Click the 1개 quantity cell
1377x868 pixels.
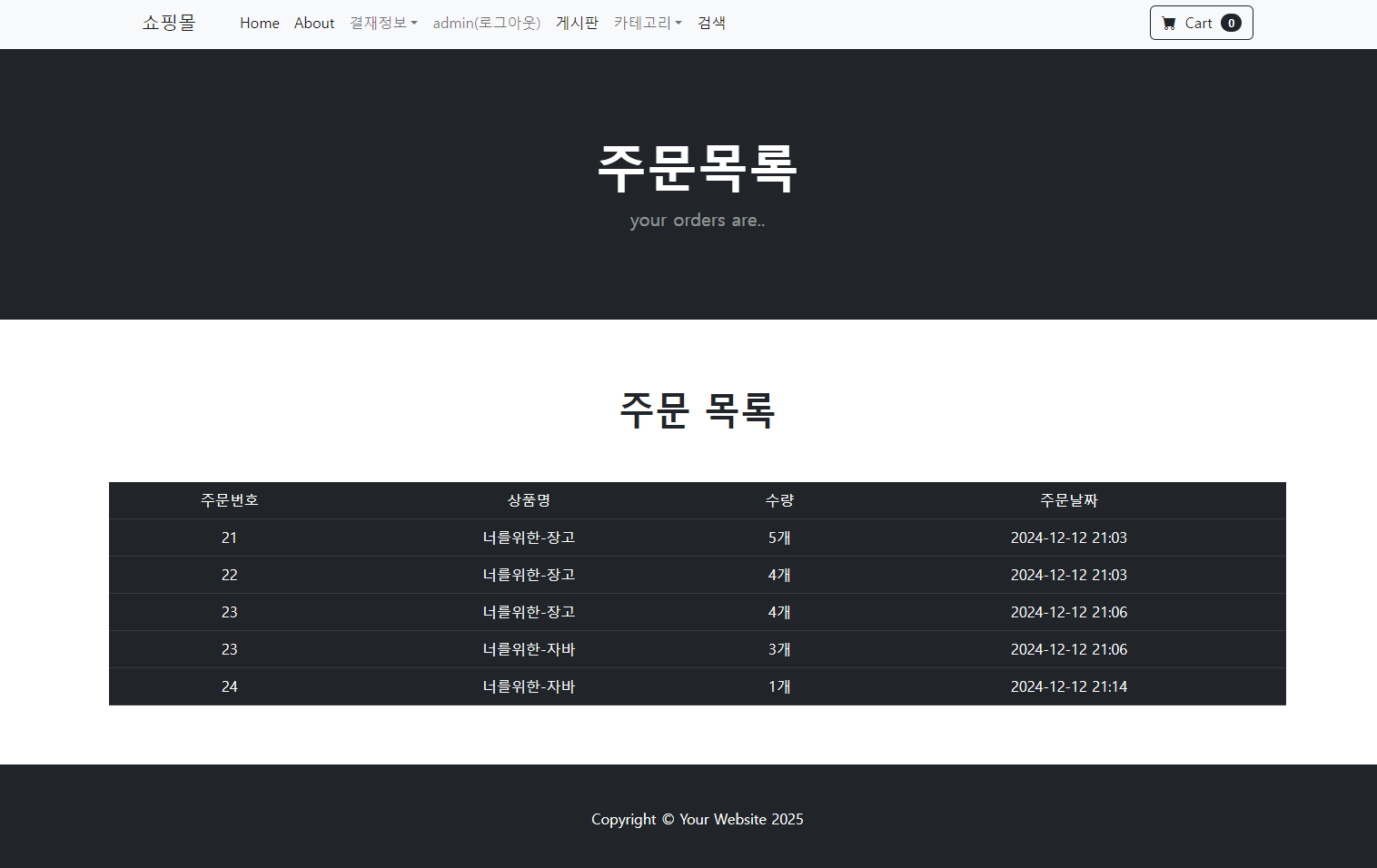point(779,686)
